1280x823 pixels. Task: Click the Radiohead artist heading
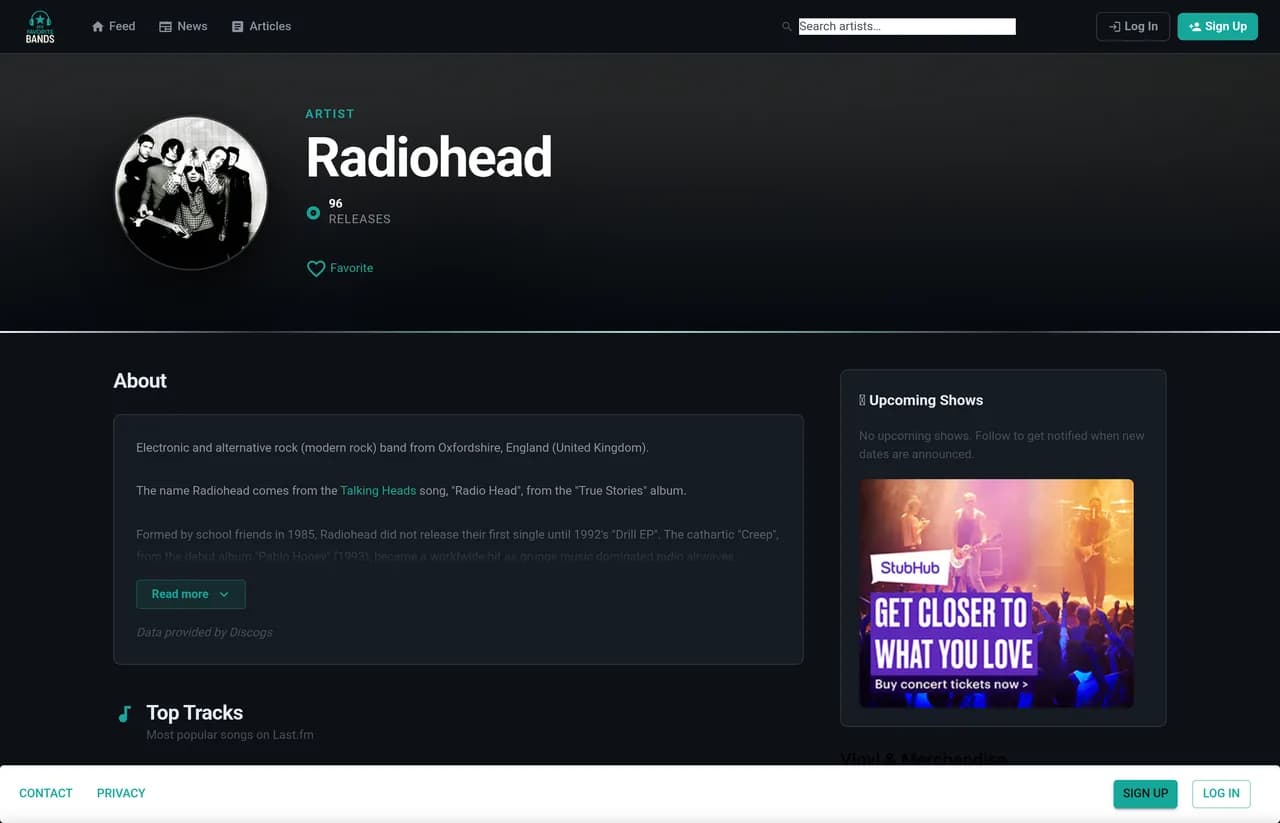429,157
